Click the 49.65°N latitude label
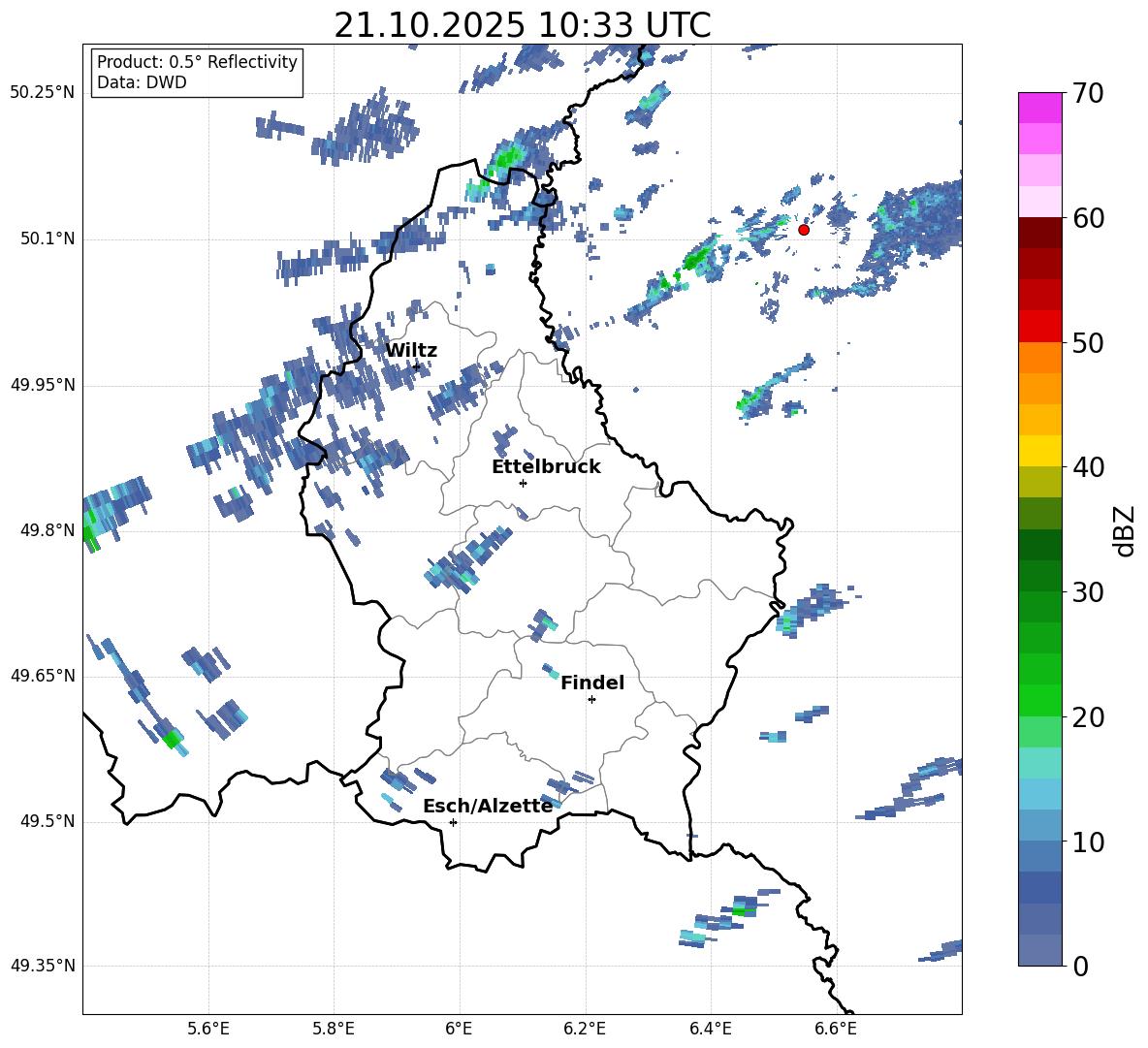 [43, 676]
